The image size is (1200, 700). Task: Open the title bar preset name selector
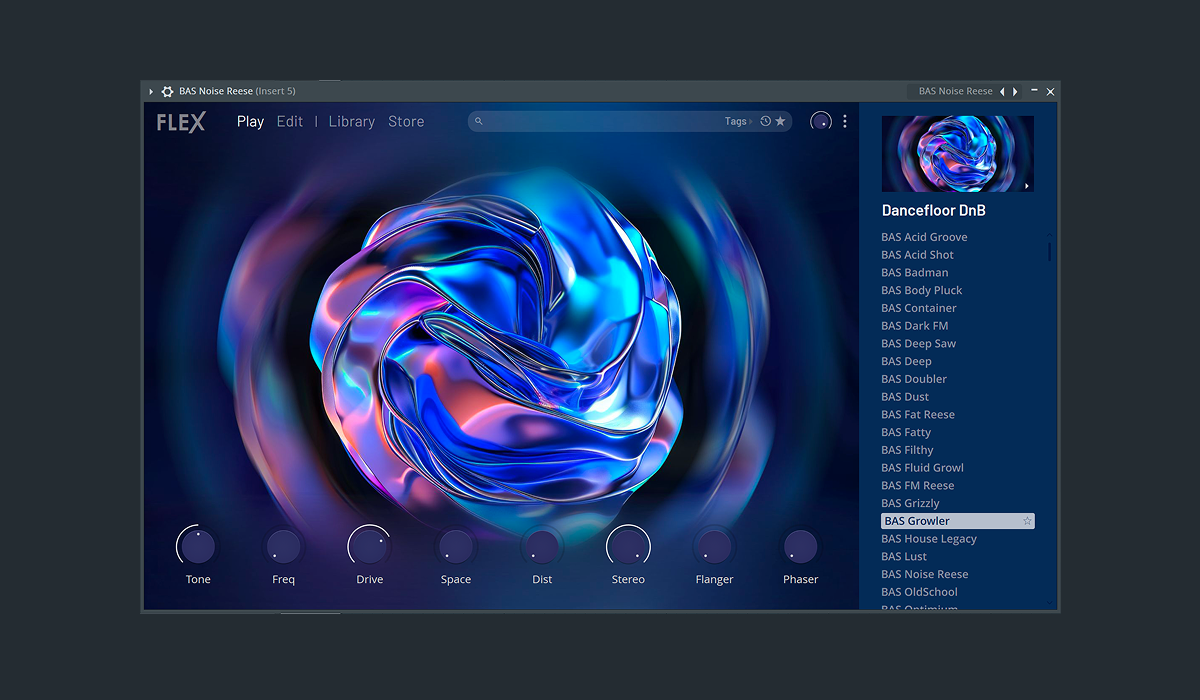pyautogui.click(x=955, y=91)
